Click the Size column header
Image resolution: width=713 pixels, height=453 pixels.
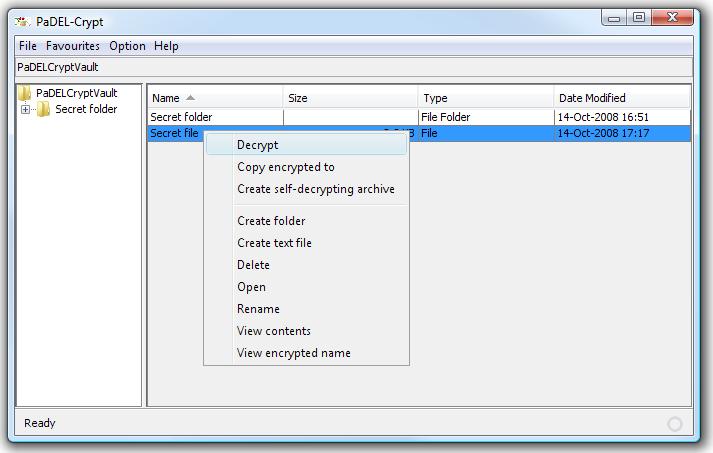(298, 98)
